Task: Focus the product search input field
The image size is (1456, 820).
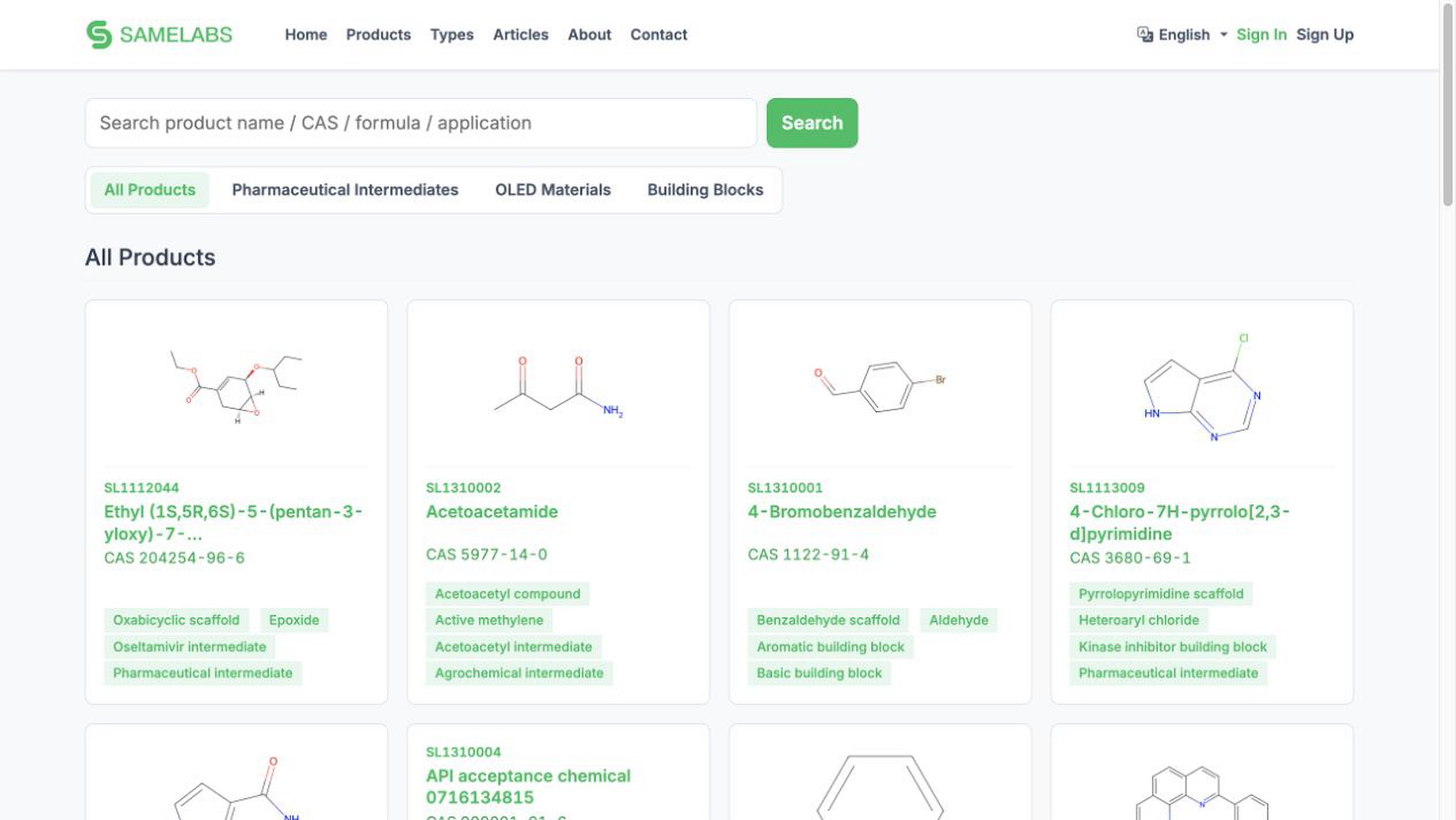Action: 421,123
